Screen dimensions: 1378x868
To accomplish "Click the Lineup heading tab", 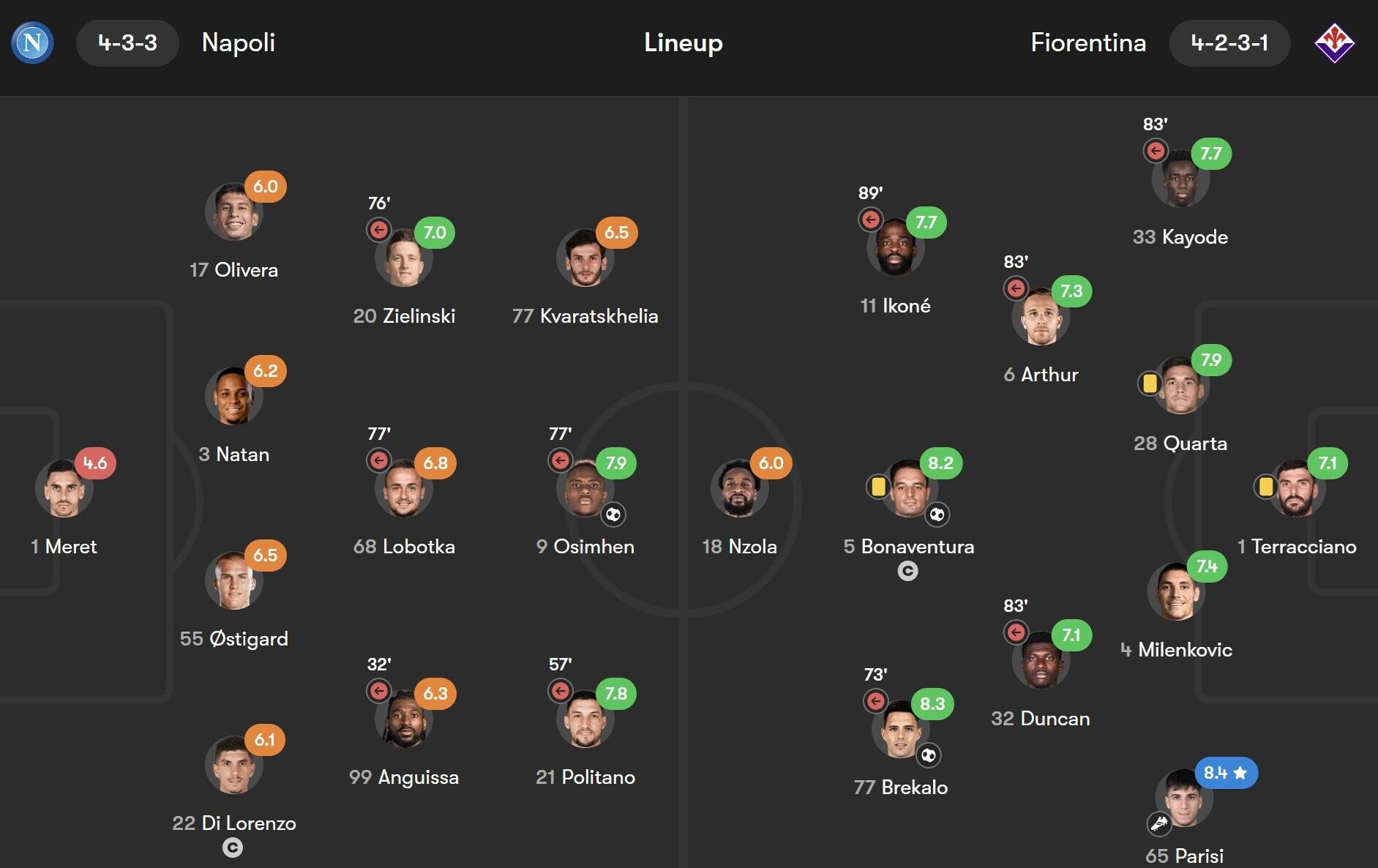I will pos(684,42).
